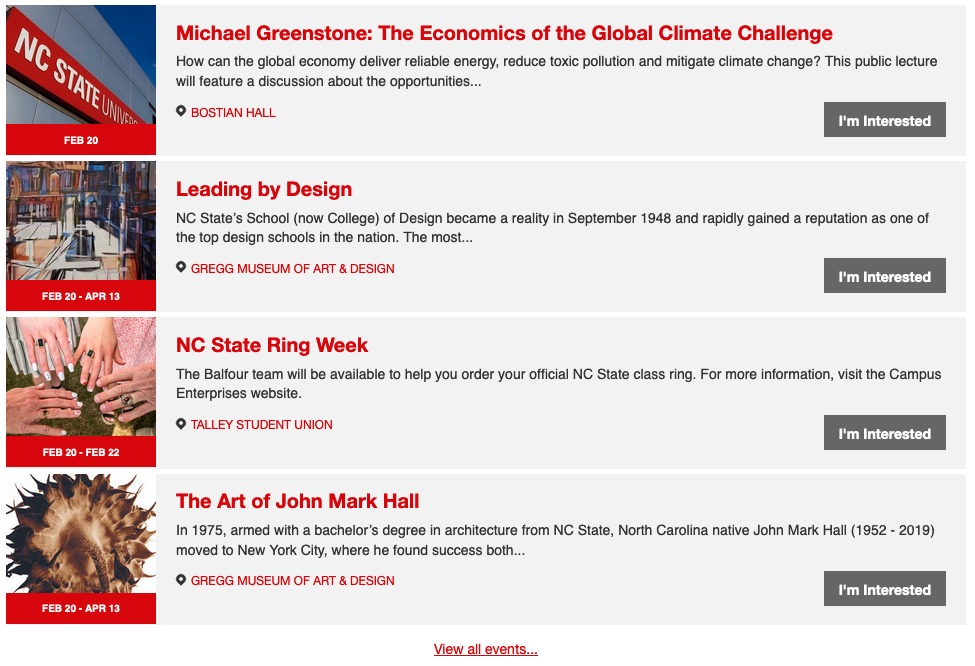Open the sunflower artwork thumbnail
The image size is (975, 666).
point(81,533)
